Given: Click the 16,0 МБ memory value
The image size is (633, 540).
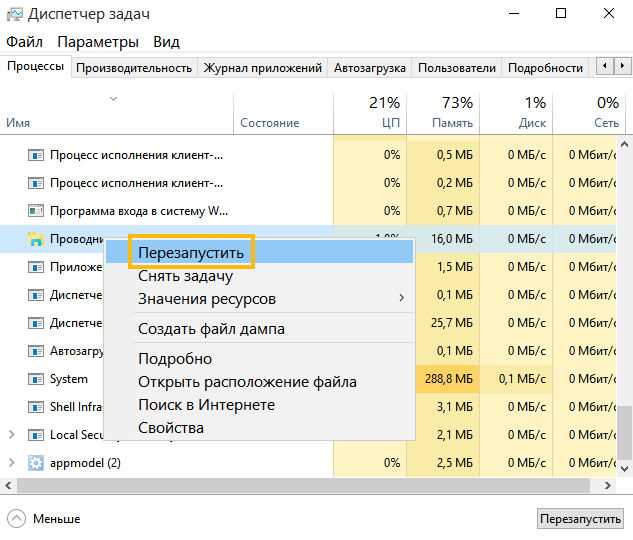Looking at the screenshot, I should [452, 239].
